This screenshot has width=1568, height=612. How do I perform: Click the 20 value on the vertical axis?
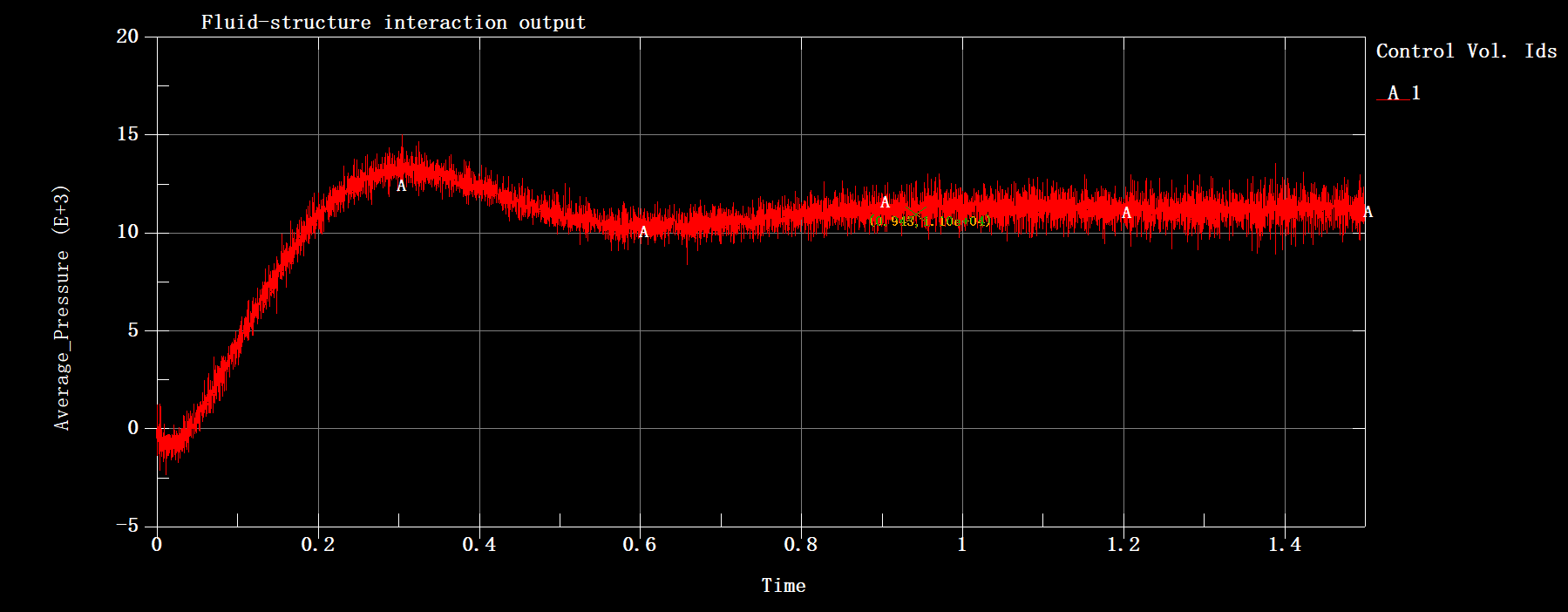click(x=127, y=37)
